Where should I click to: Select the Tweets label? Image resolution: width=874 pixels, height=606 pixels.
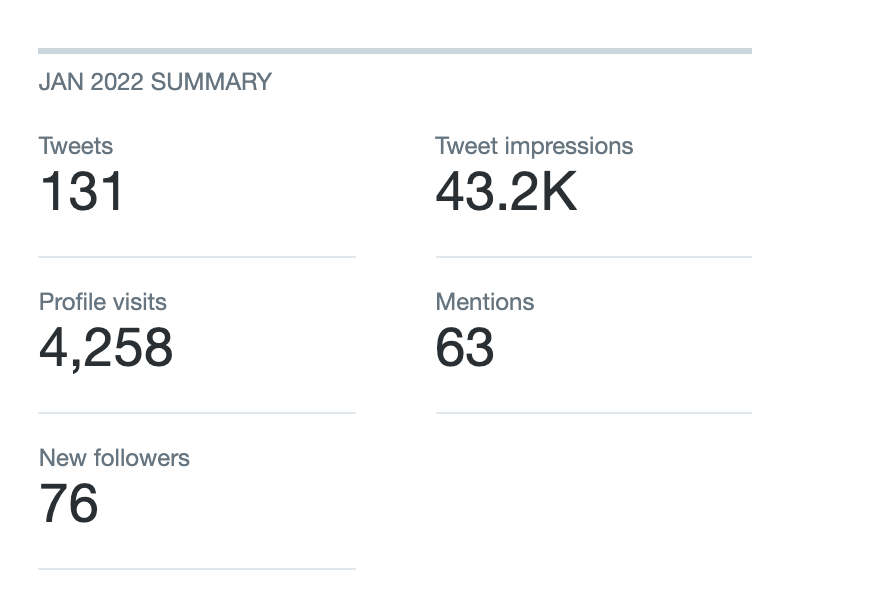click(x=76, y=146)
